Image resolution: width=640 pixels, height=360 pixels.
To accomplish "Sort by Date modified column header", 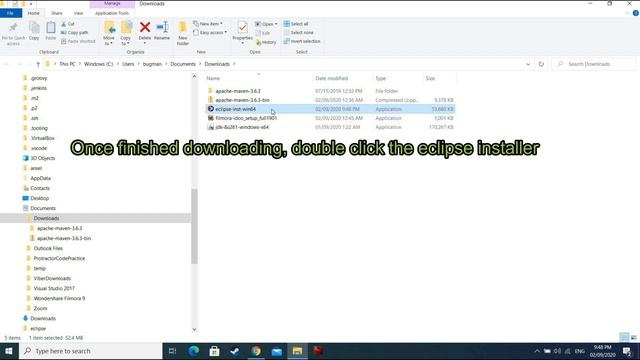I will pos(331,78).
